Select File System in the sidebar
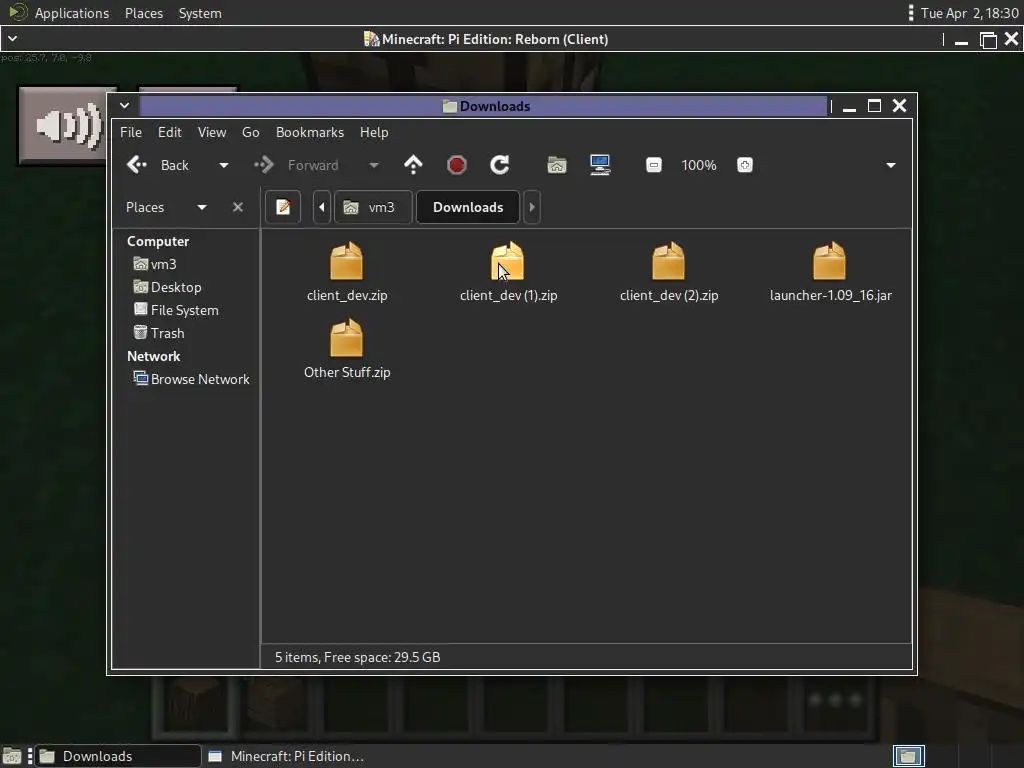This screenshot has width=1024, height=768. tap(176, 310)
